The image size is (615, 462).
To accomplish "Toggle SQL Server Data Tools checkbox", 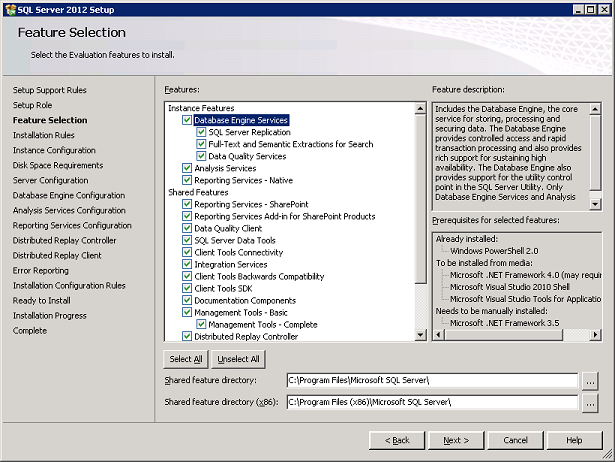I will coord(187,240).
